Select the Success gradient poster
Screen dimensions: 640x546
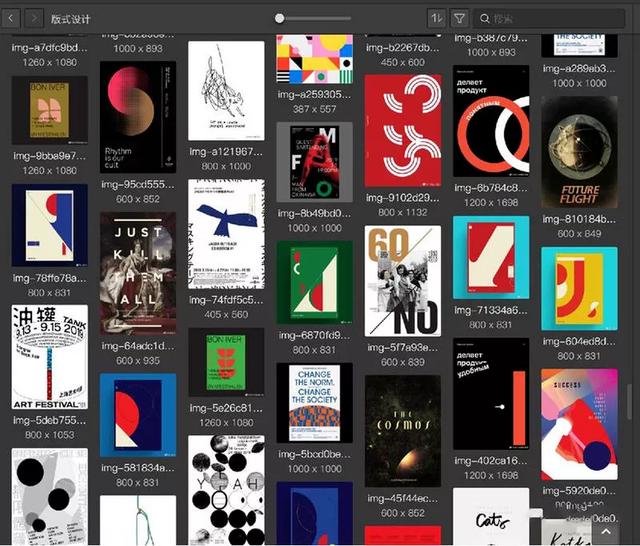[x=579, y=424]
